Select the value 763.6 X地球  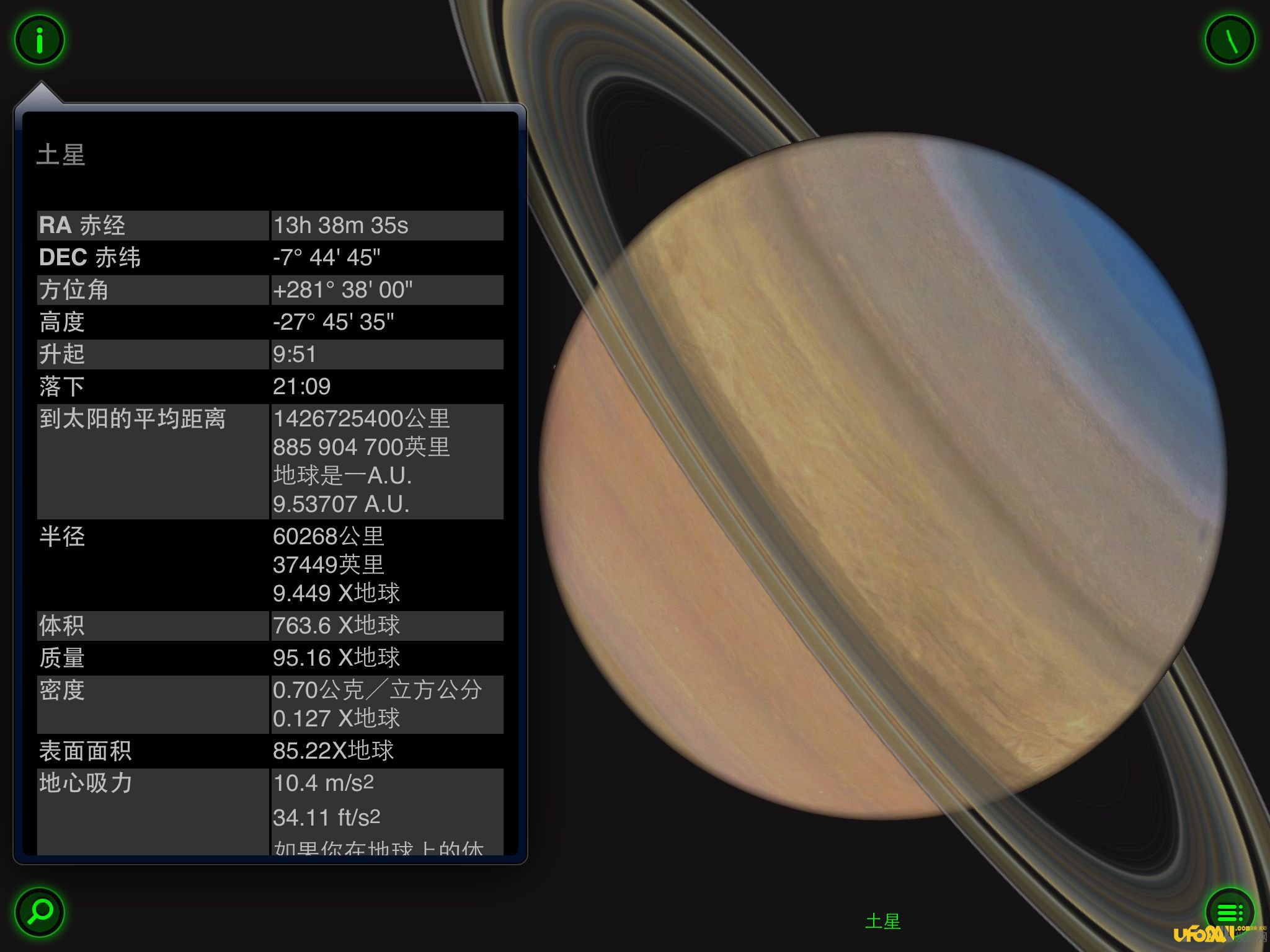click(x=337, y=625)
